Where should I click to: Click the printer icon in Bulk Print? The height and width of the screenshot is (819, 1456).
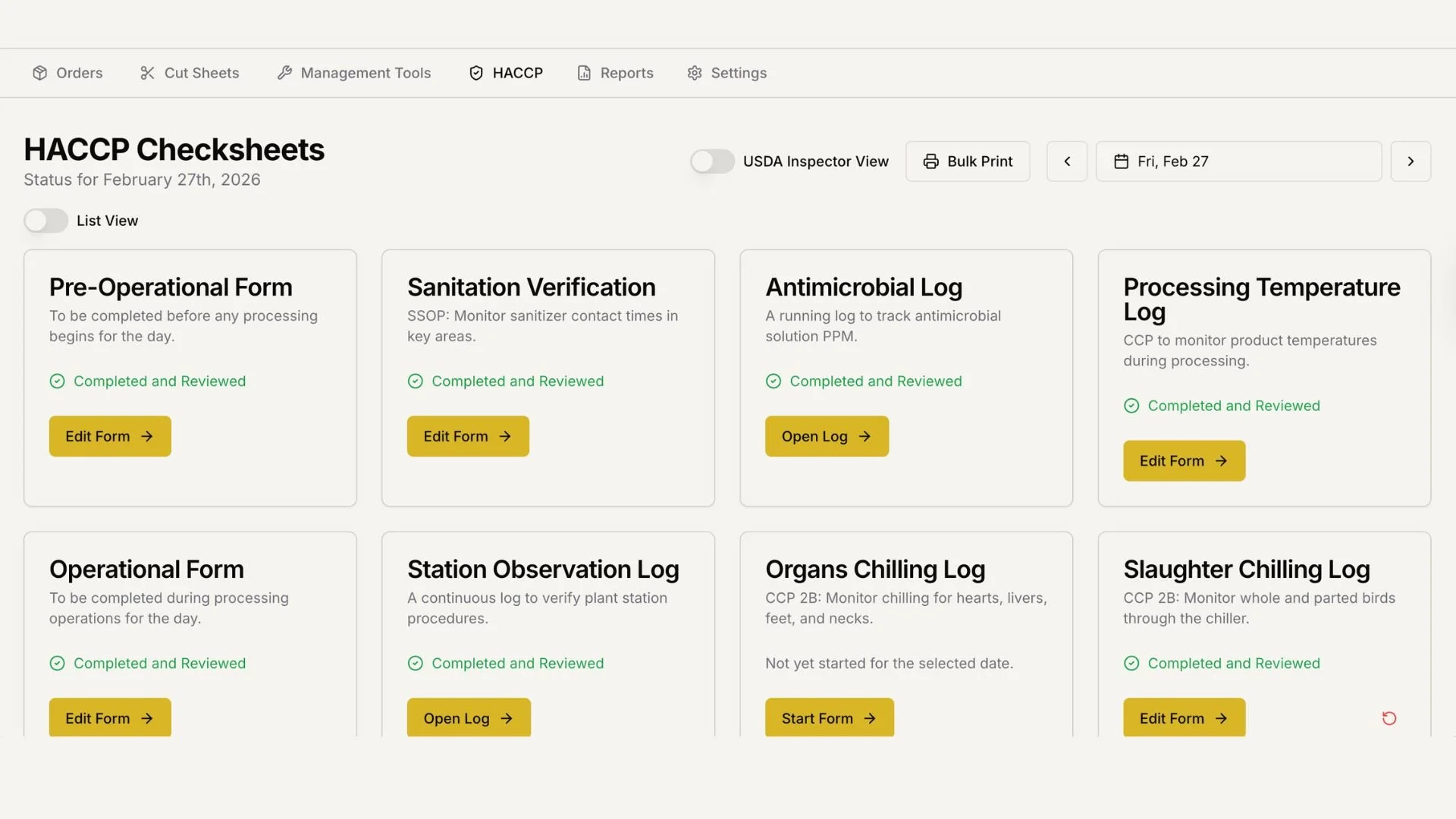point(930,162)
